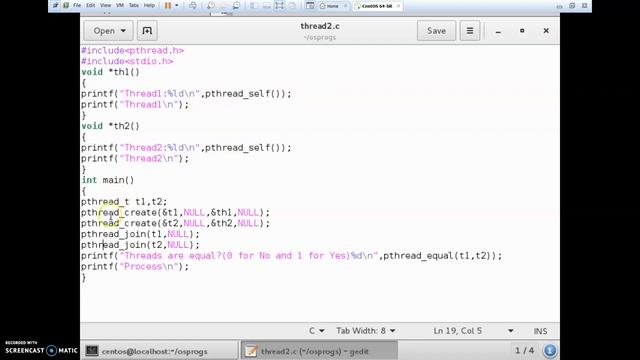
Task: Enter VMware full screen mode
Action: click(x=279, y=6)
